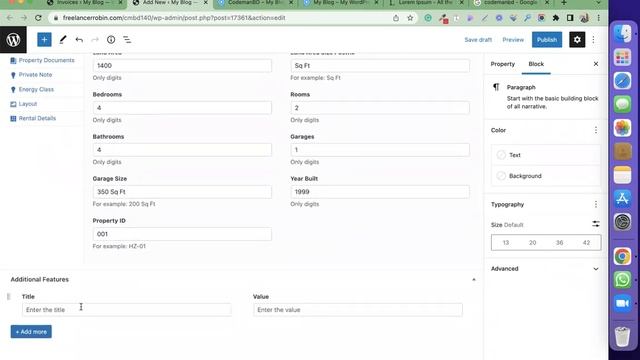Screen dimensions: 640x360
Task: Open WhatsApp from the Dock
Action: click(x=622, y=280)
